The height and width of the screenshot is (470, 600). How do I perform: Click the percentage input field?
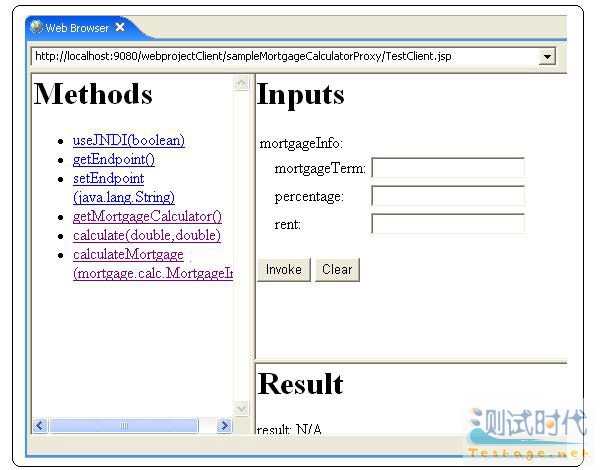(x=447, y=196)
